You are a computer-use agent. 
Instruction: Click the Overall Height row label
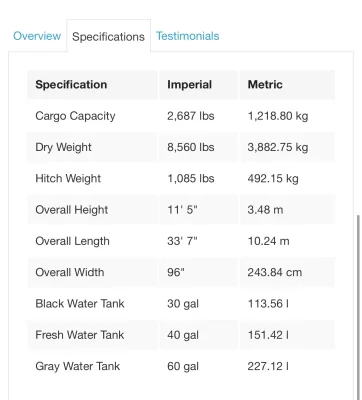pyautogui.click(x=72, y=210)
